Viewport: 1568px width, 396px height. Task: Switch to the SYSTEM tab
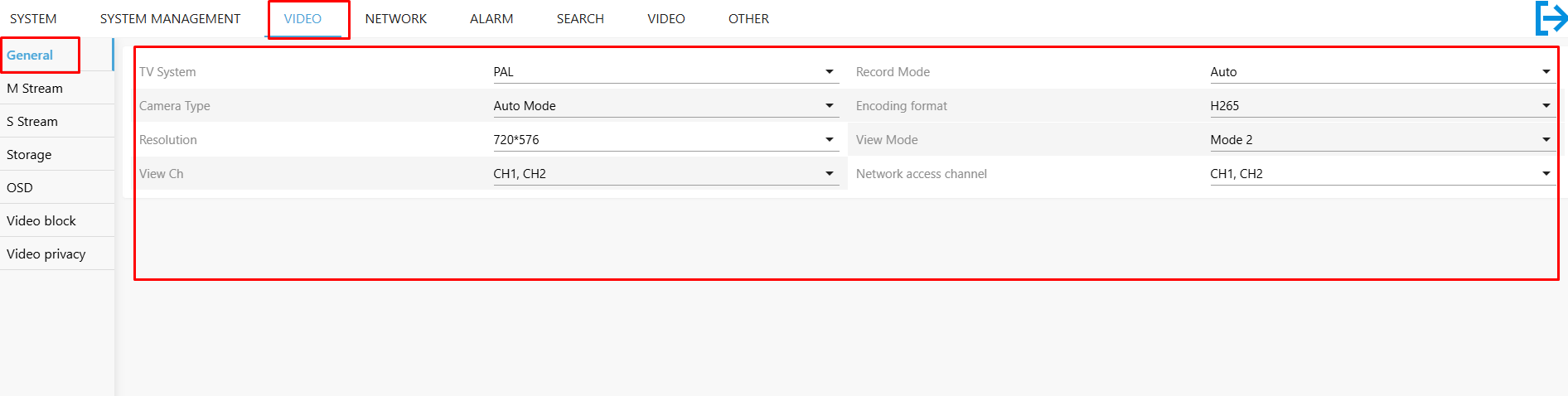33,18
